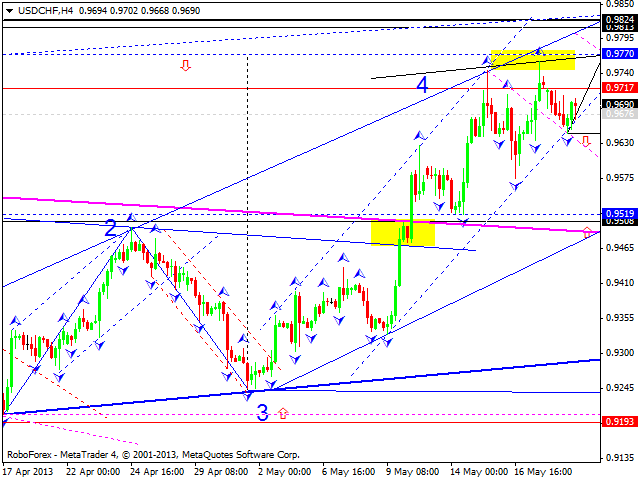This screenshot has height=480, width=640.
Task: Select the wave label 4
Action: pos(423,86)
